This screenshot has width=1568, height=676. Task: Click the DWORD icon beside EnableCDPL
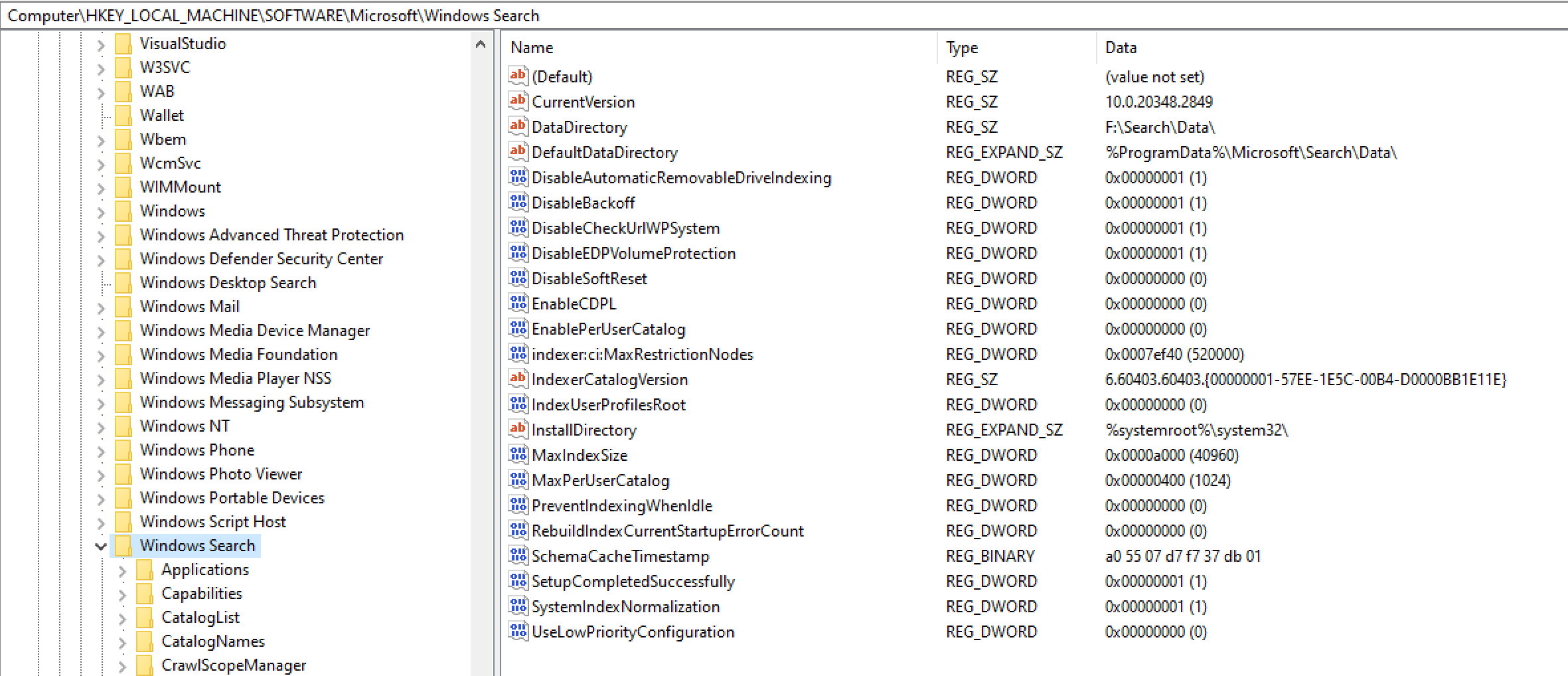pos(518,303)
